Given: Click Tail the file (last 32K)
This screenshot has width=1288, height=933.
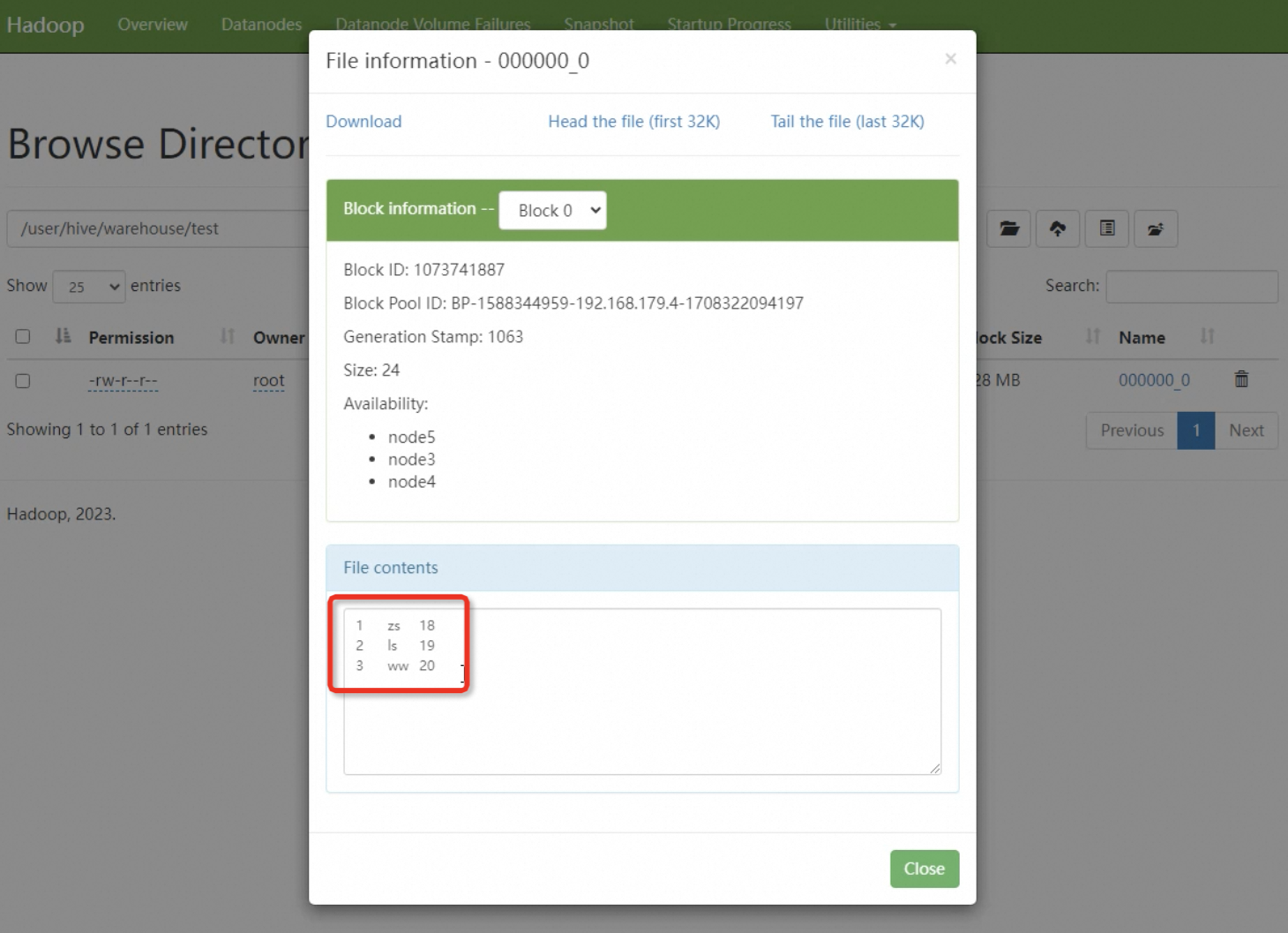Looking at the screenshot, I should [847, 122].
